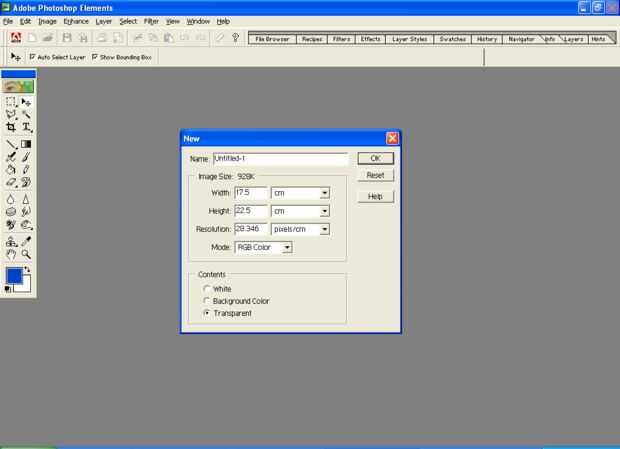Open the Enhance menu
Viewport: 620px width, 449px height.
click(76, 21)
